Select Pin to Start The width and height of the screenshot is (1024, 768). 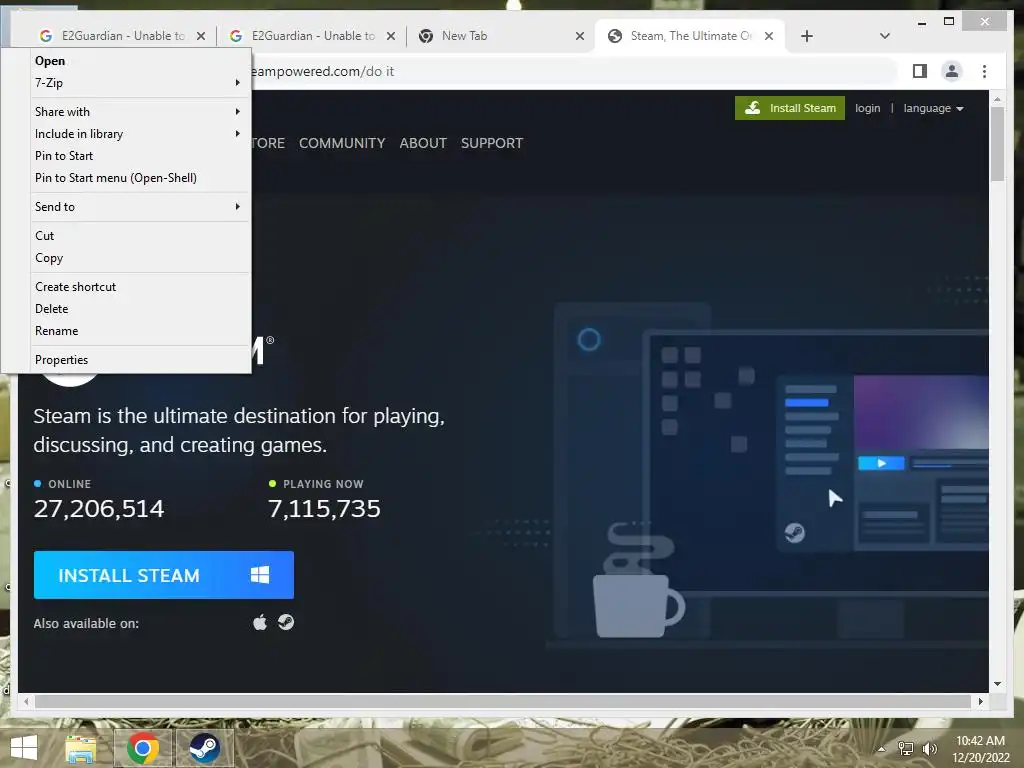tap(140, 156)
